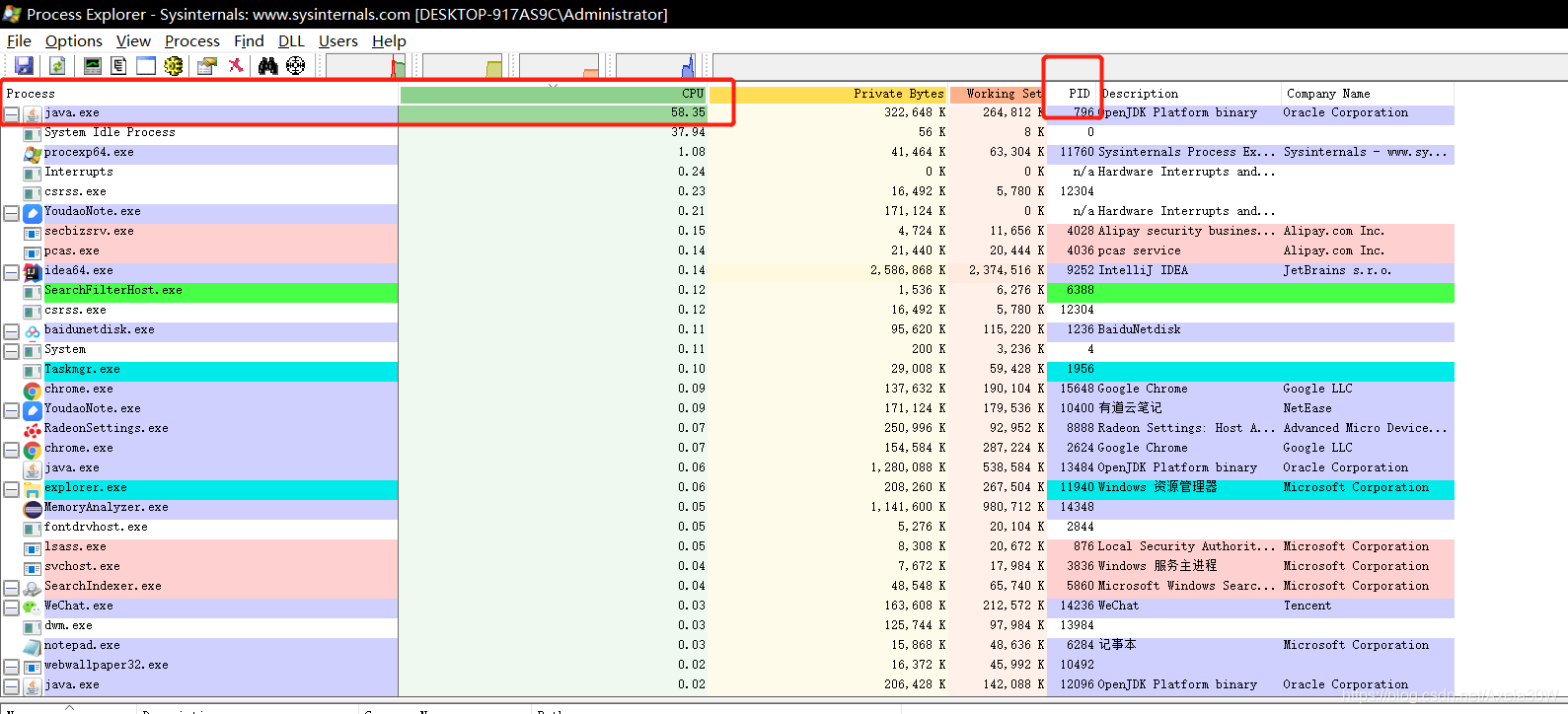Collapse the idea64.exe tree node
1568x714 pixels.
coord(11,272)
